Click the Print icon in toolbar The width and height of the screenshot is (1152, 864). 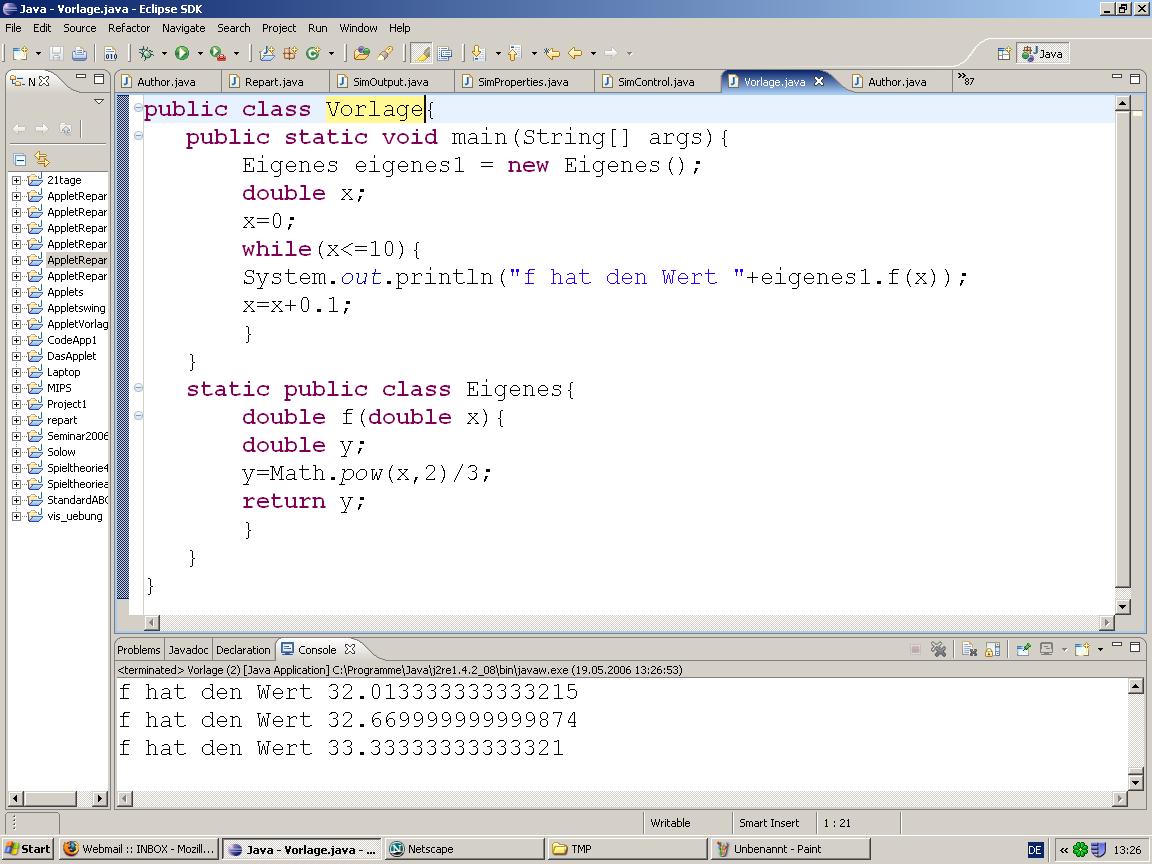tap(79, 53)
